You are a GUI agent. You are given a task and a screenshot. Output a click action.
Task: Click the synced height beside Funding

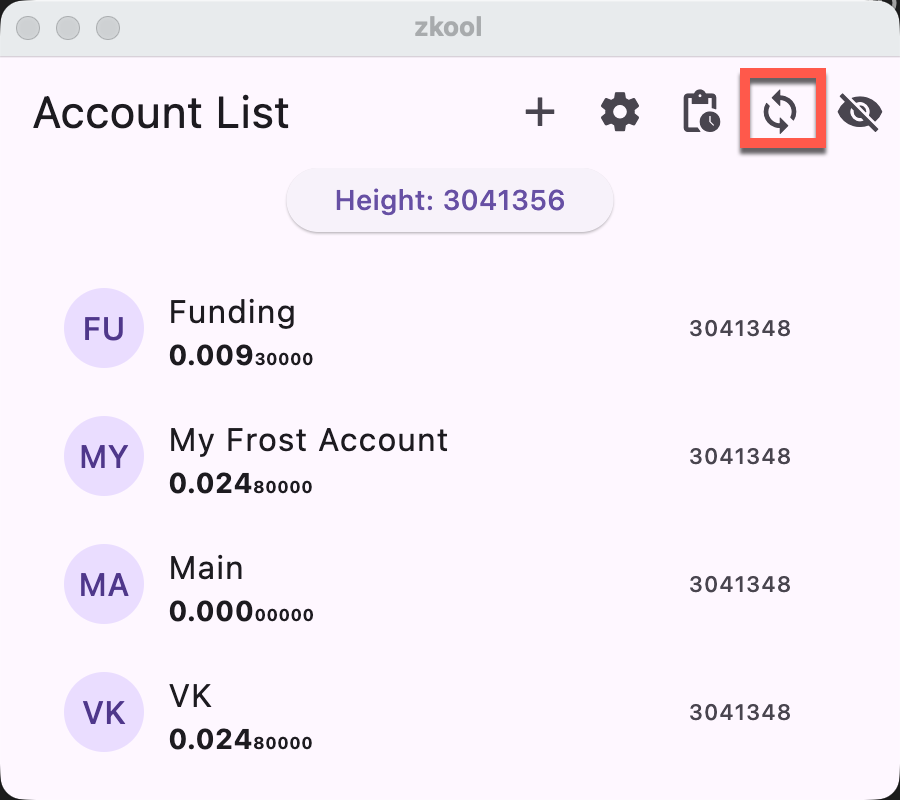[740, 329]
